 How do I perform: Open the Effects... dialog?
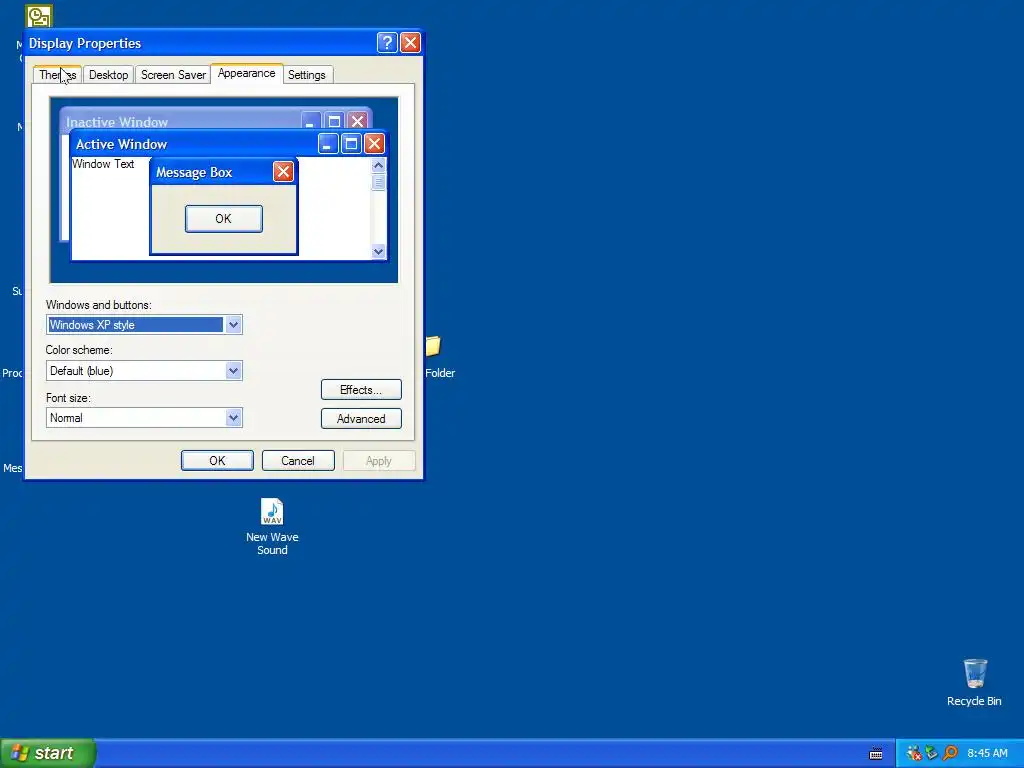(x=361, y=390)
